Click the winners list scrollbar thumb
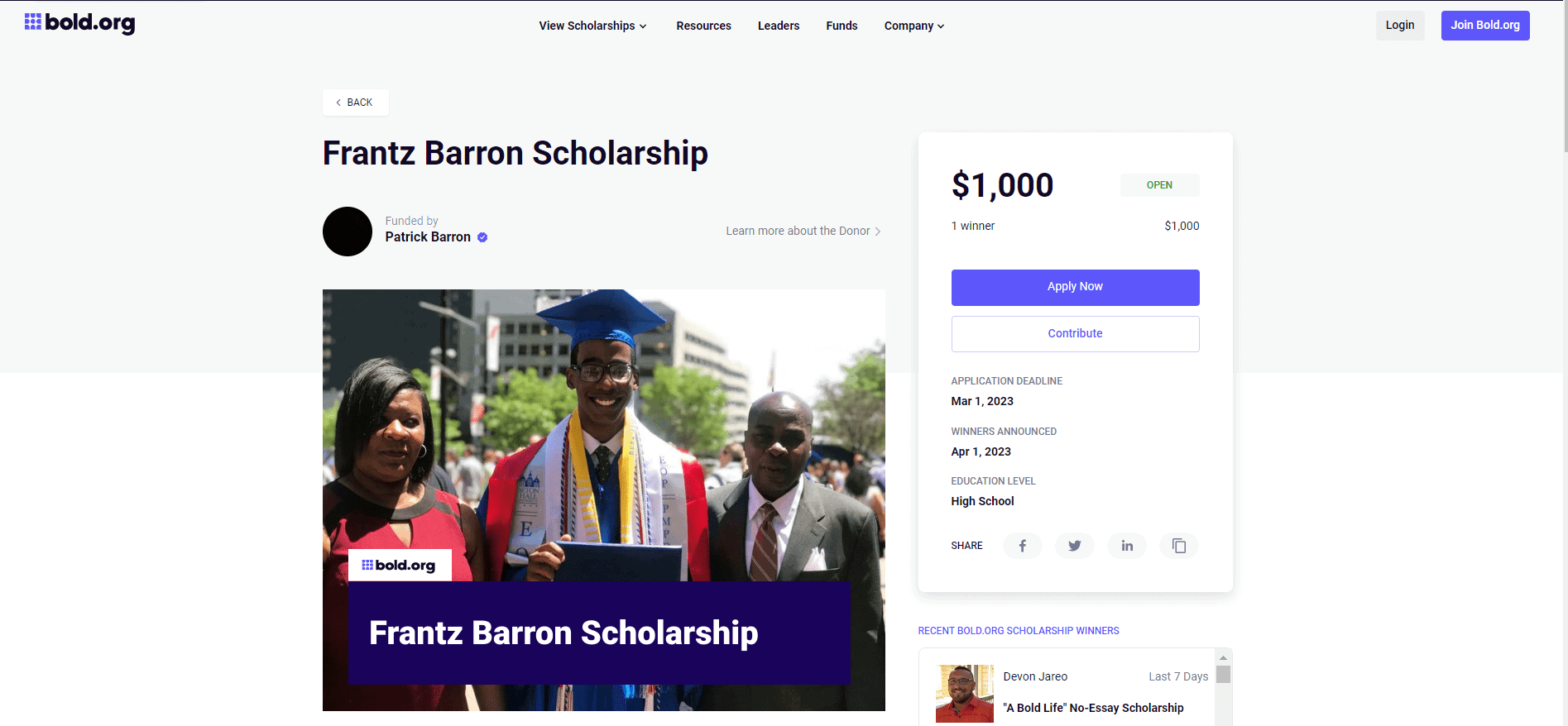The width and height of the screenshot is (1568, 726). 1223,674
